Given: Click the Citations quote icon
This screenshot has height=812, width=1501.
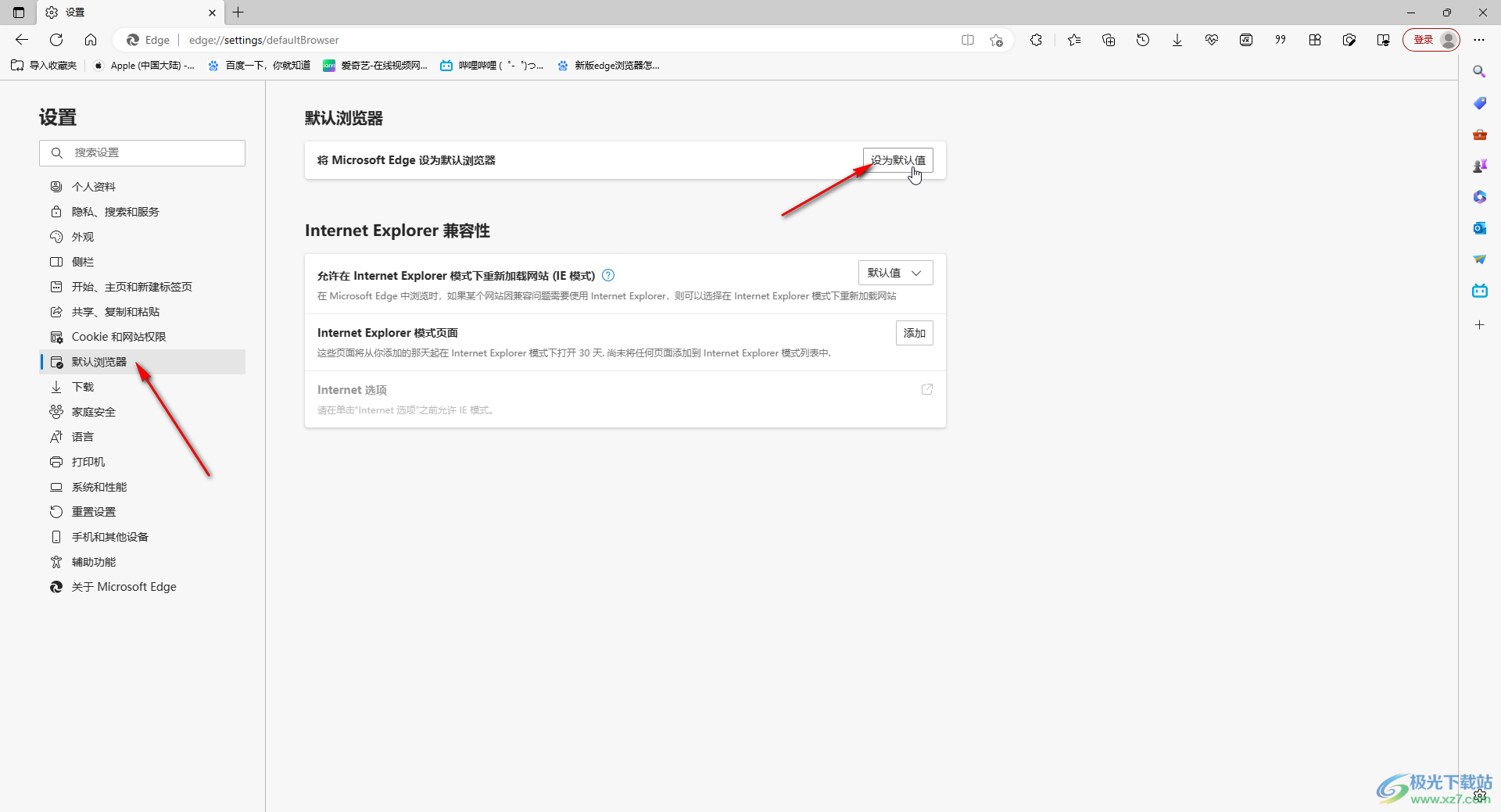Looking at the screenshot, I should pyautogui.click(x=1281, y=40).
